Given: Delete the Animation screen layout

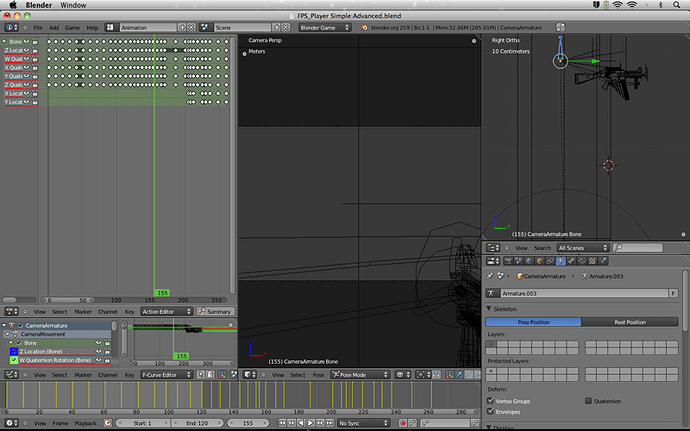Looking at the screenshot, I should coord(191,27).
